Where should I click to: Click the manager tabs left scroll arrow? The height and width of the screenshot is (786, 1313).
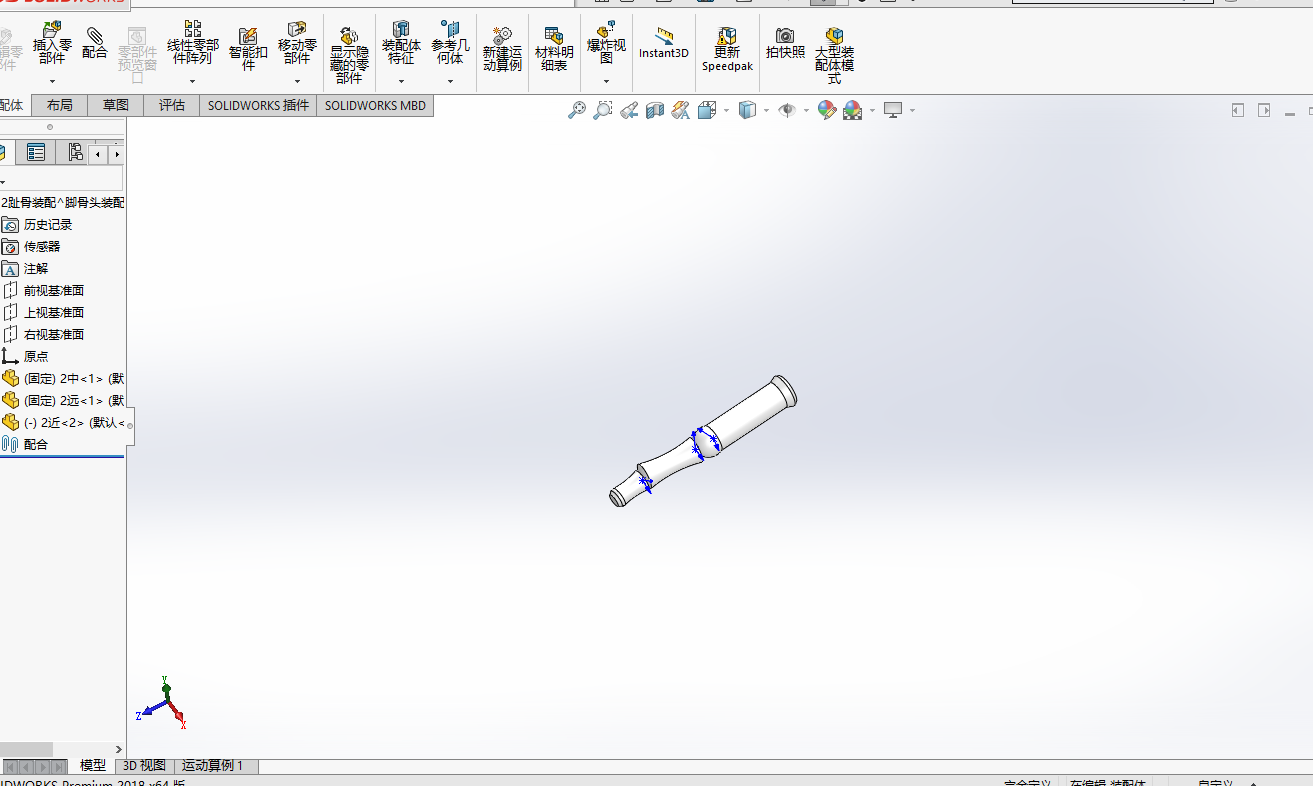(98, 154)
